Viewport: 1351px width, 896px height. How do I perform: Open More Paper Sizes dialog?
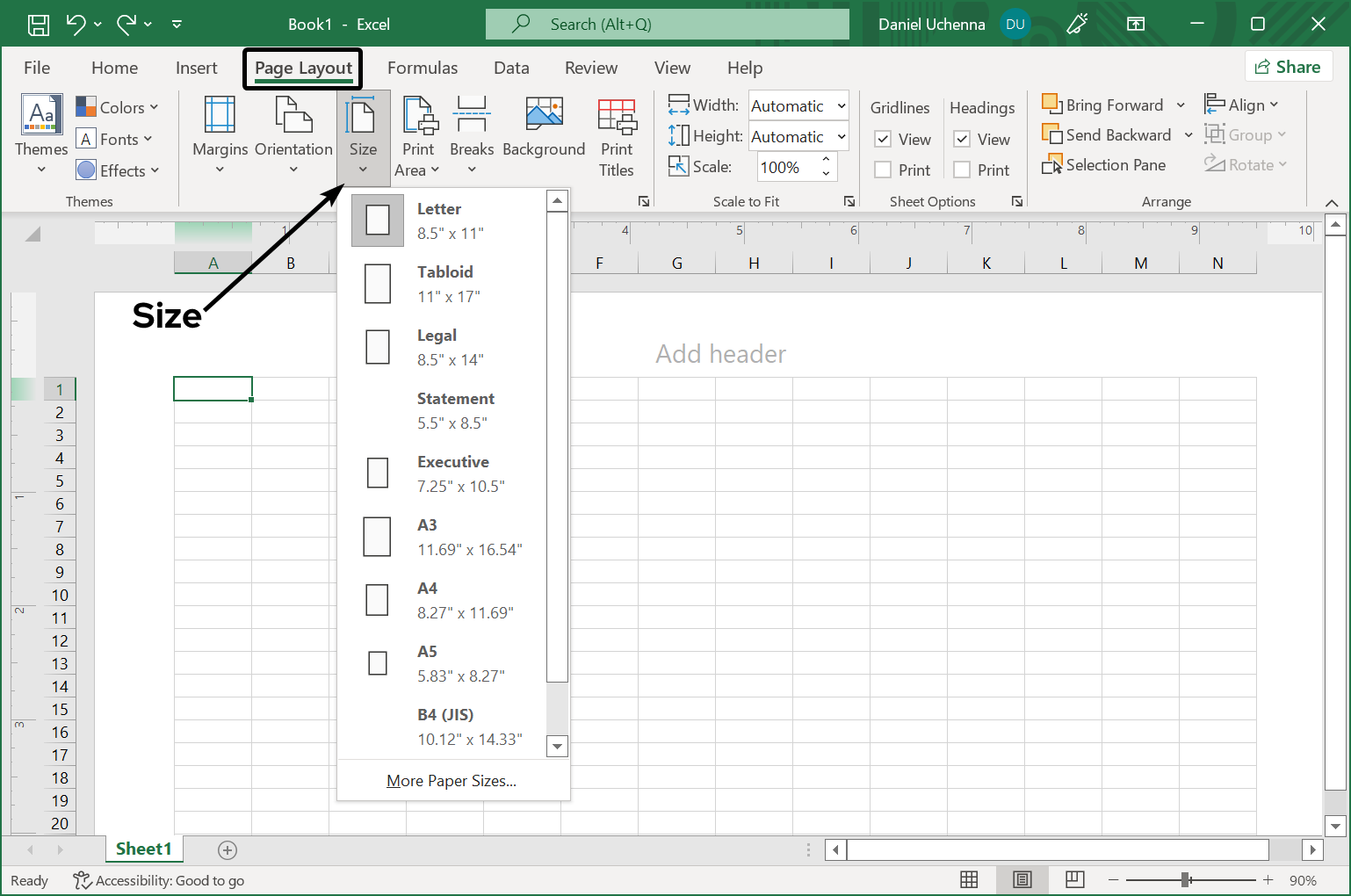click(452, 781)
